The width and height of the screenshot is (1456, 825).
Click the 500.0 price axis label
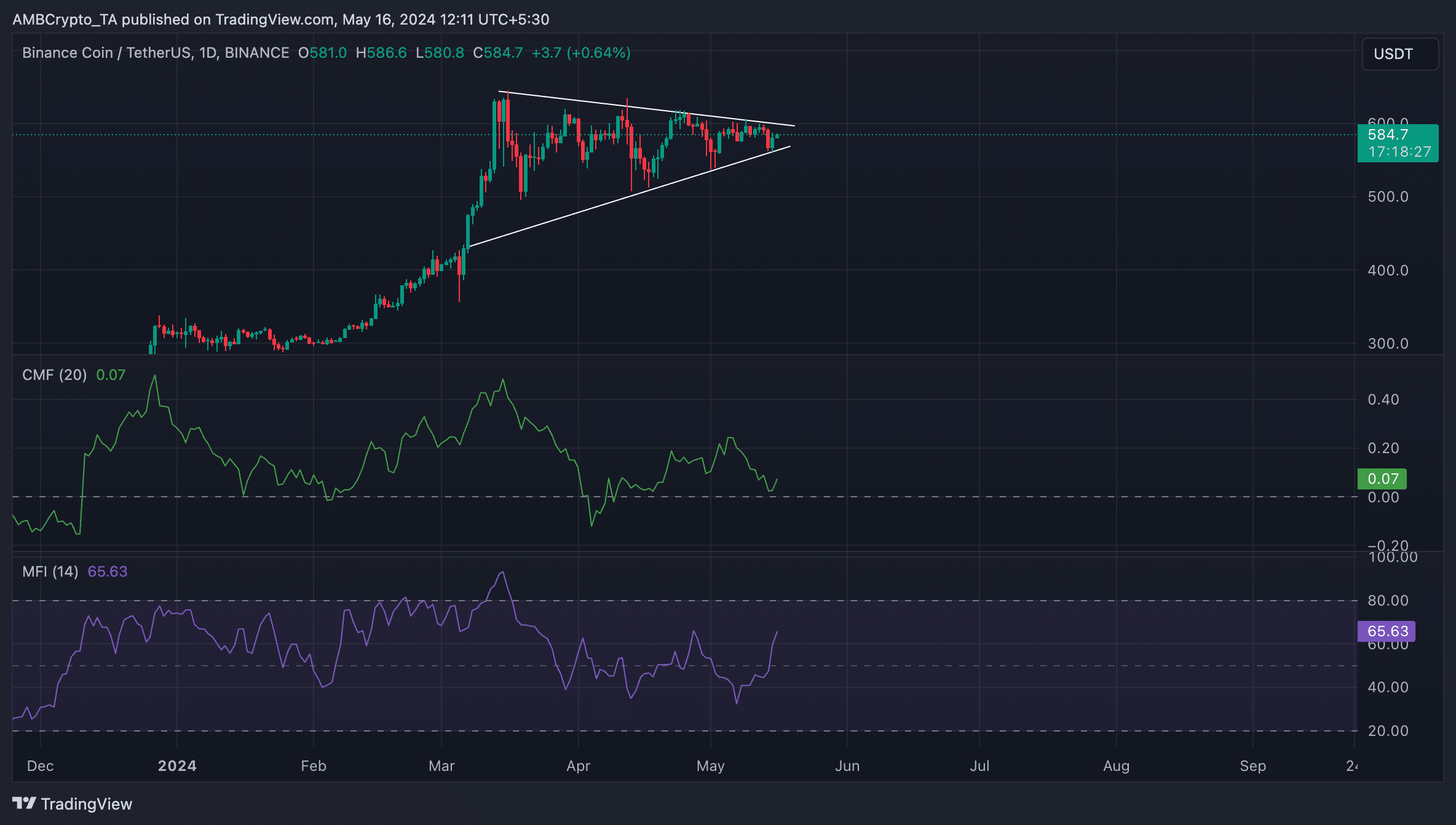coord(1388,197)
